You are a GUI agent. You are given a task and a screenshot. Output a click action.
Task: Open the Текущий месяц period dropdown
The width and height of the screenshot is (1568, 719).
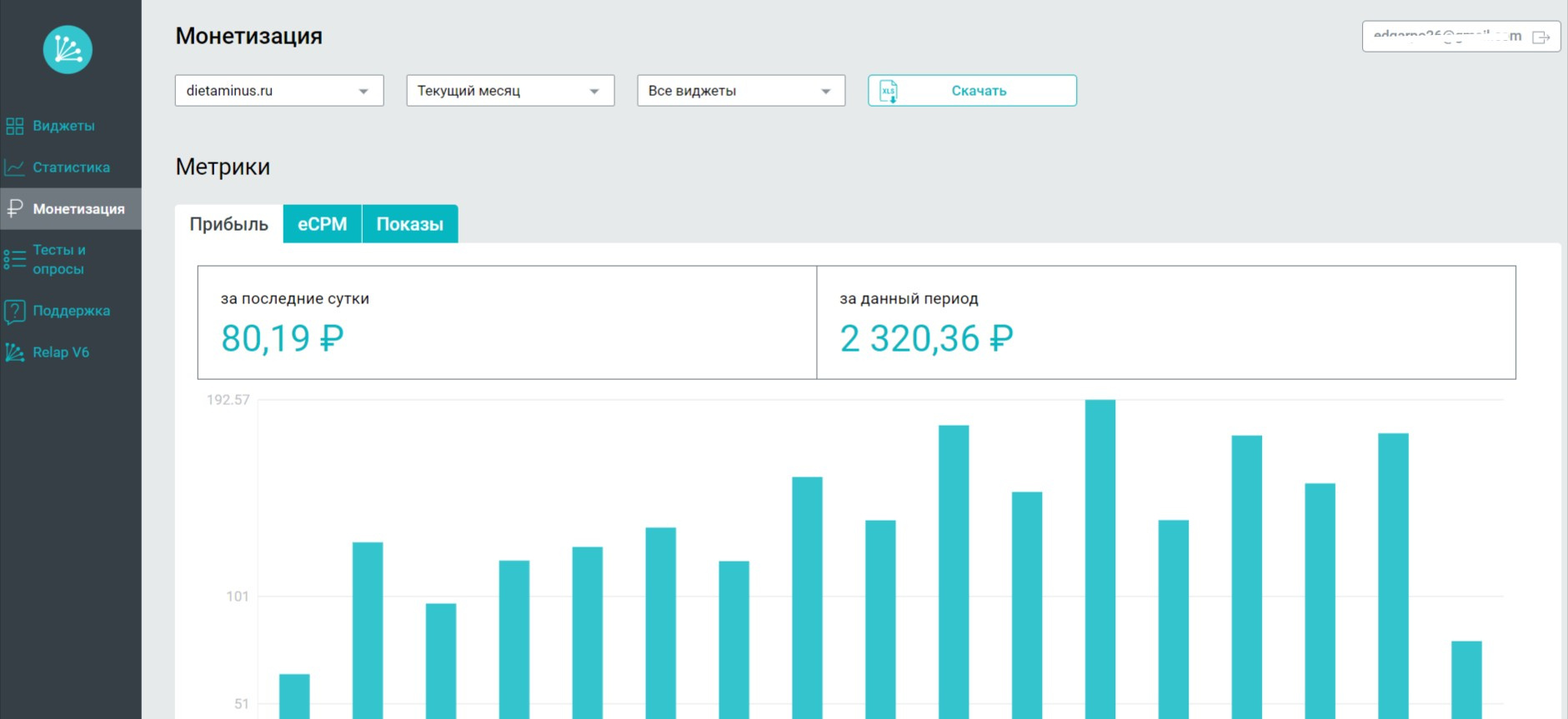(x=510, y=91)
